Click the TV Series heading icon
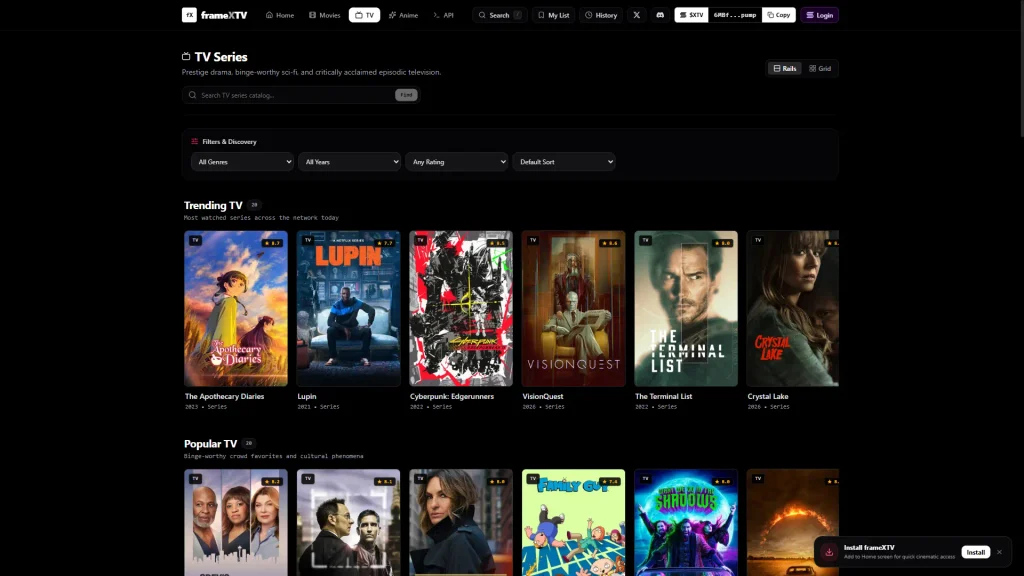This screenshot has height=576, width=1024. [x=186, y=57]
